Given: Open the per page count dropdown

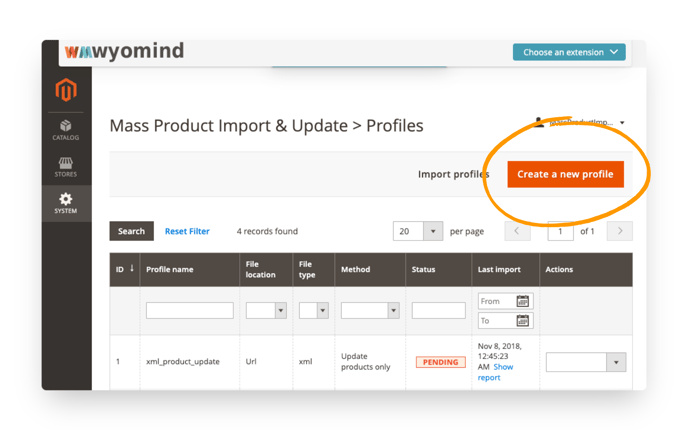Looking at the screenshot, I should tap(418, 231).
